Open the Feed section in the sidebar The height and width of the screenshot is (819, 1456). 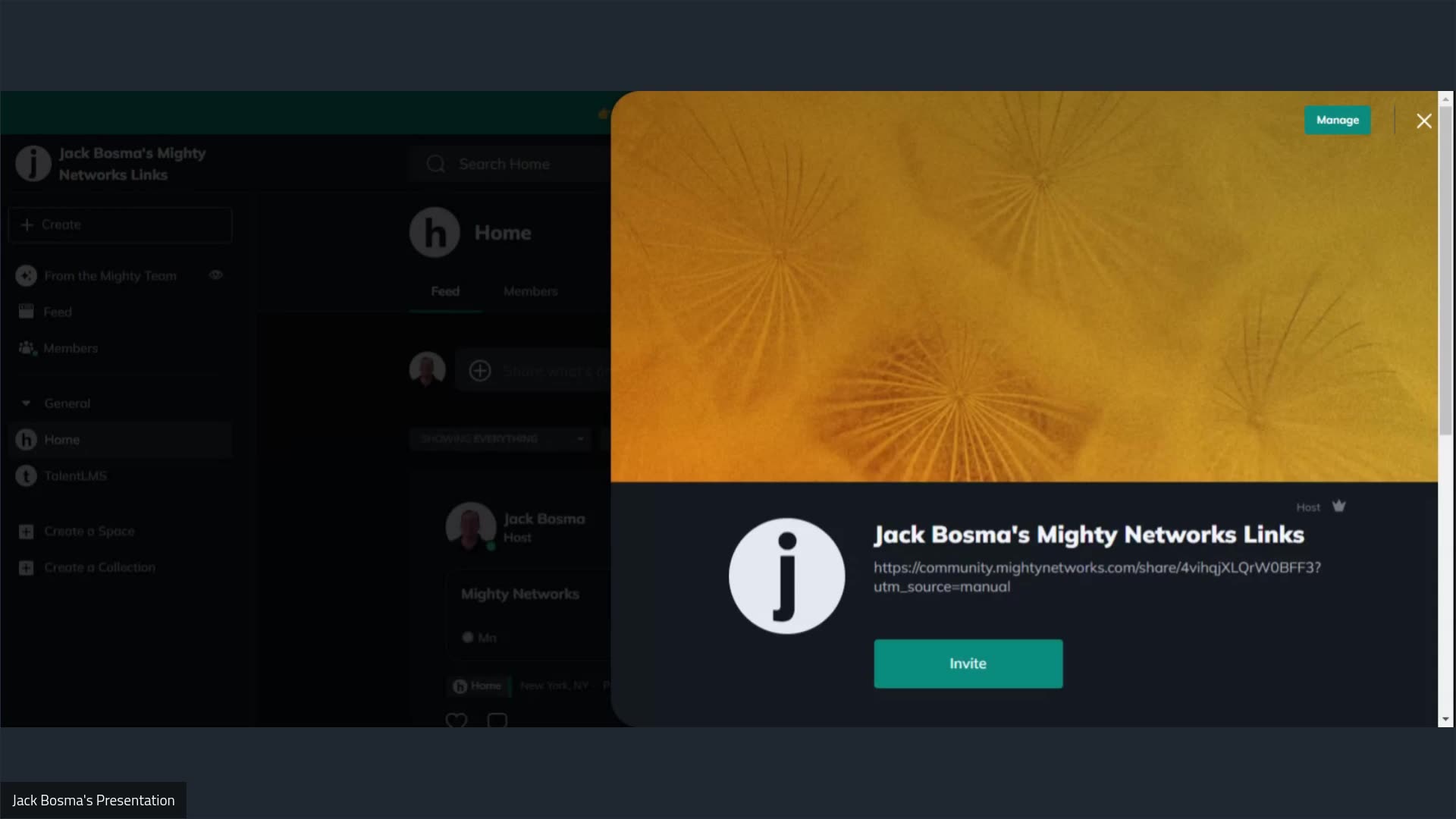click(58, 311)
